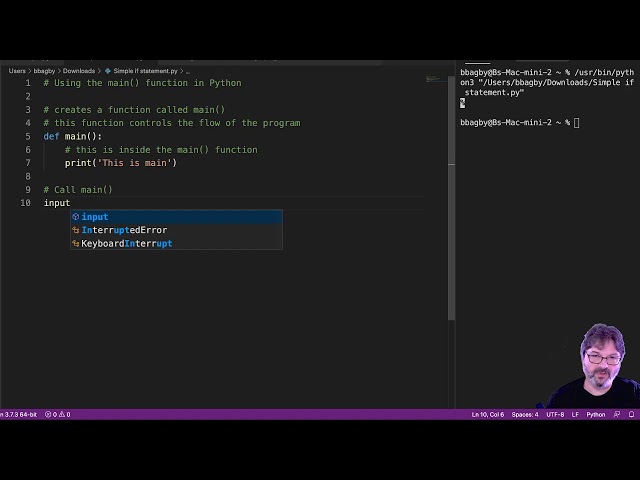The height and width of the screenshot is (480, 640).
Task: Change indentation via 'Spaces: 4'
Action: (x=525, y=414)
